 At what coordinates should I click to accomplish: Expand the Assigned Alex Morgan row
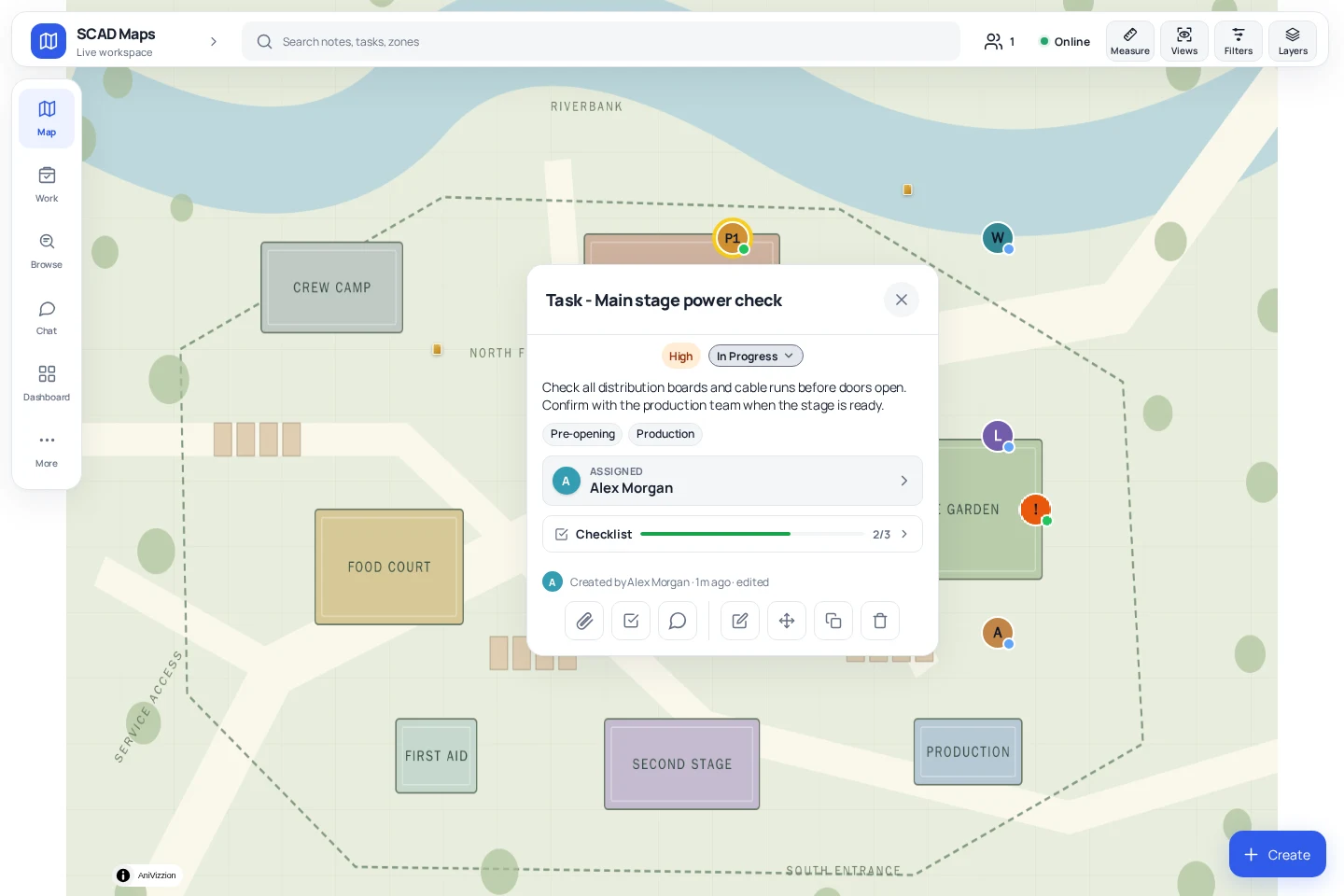[733, 481]
